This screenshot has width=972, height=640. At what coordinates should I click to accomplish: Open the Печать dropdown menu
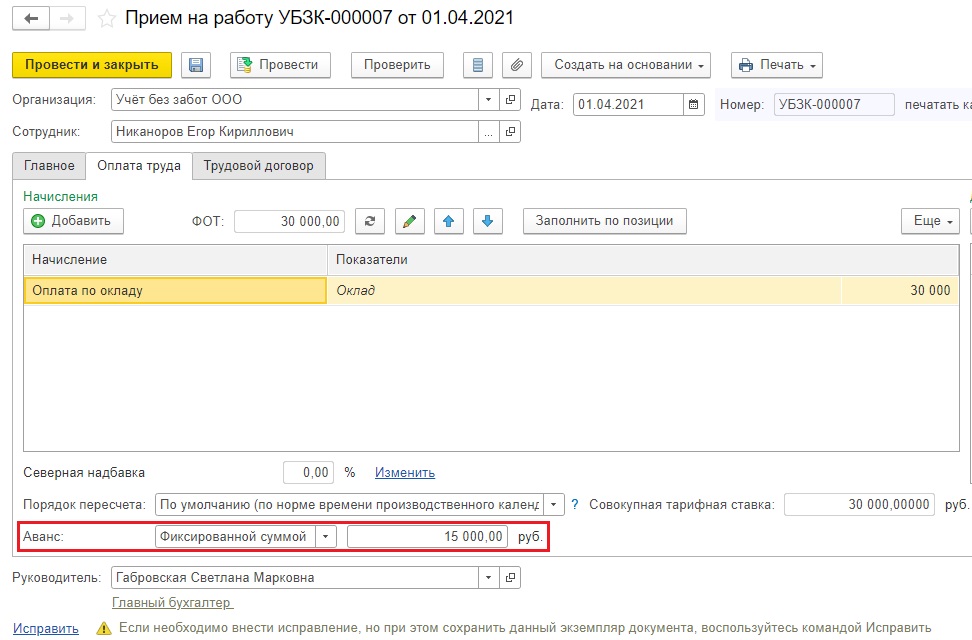(x=777, y=65)
